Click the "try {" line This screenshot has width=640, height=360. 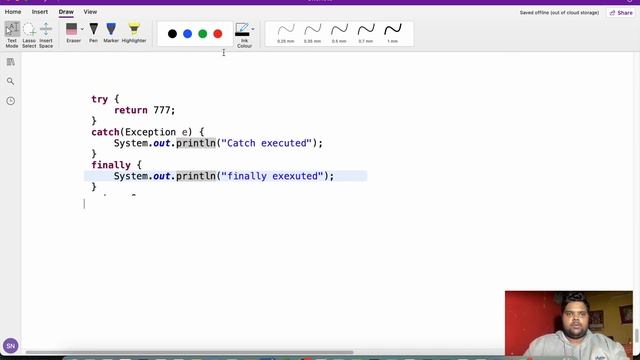105,99
